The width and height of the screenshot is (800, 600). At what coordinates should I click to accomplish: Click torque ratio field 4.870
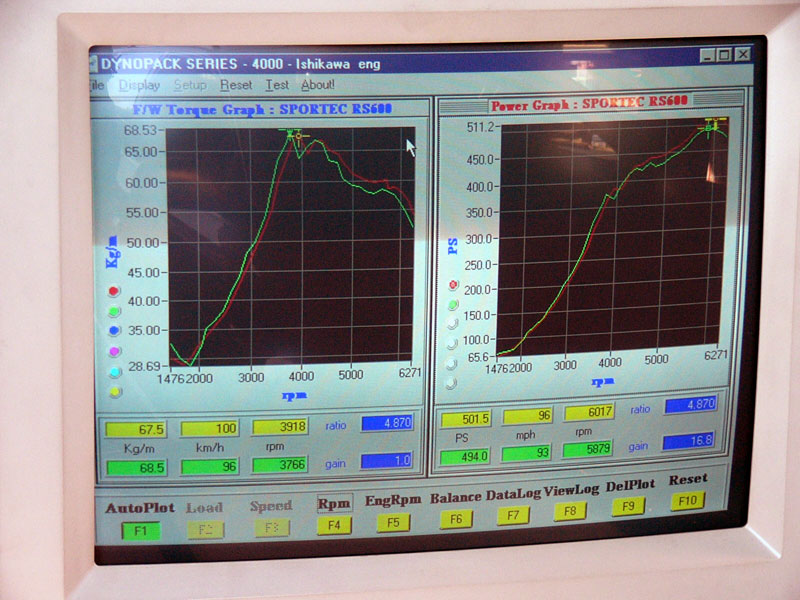[x=387, y=423]
